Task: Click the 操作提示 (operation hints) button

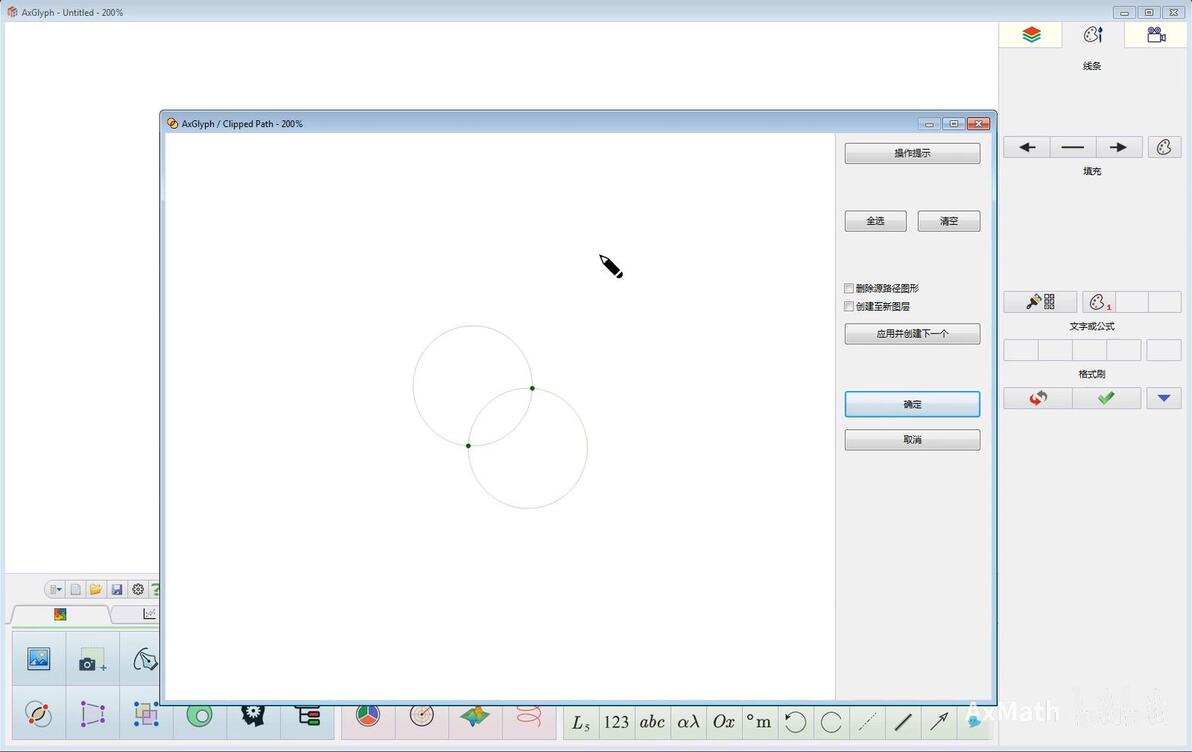Action: tap(912, 154)
